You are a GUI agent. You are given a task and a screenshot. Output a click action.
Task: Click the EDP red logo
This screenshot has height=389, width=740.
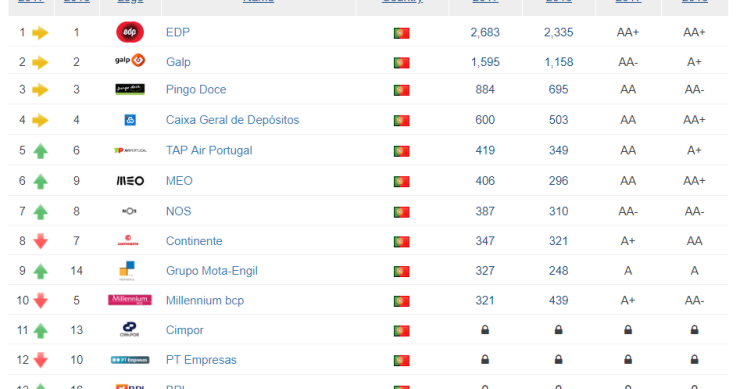(130, 32)
